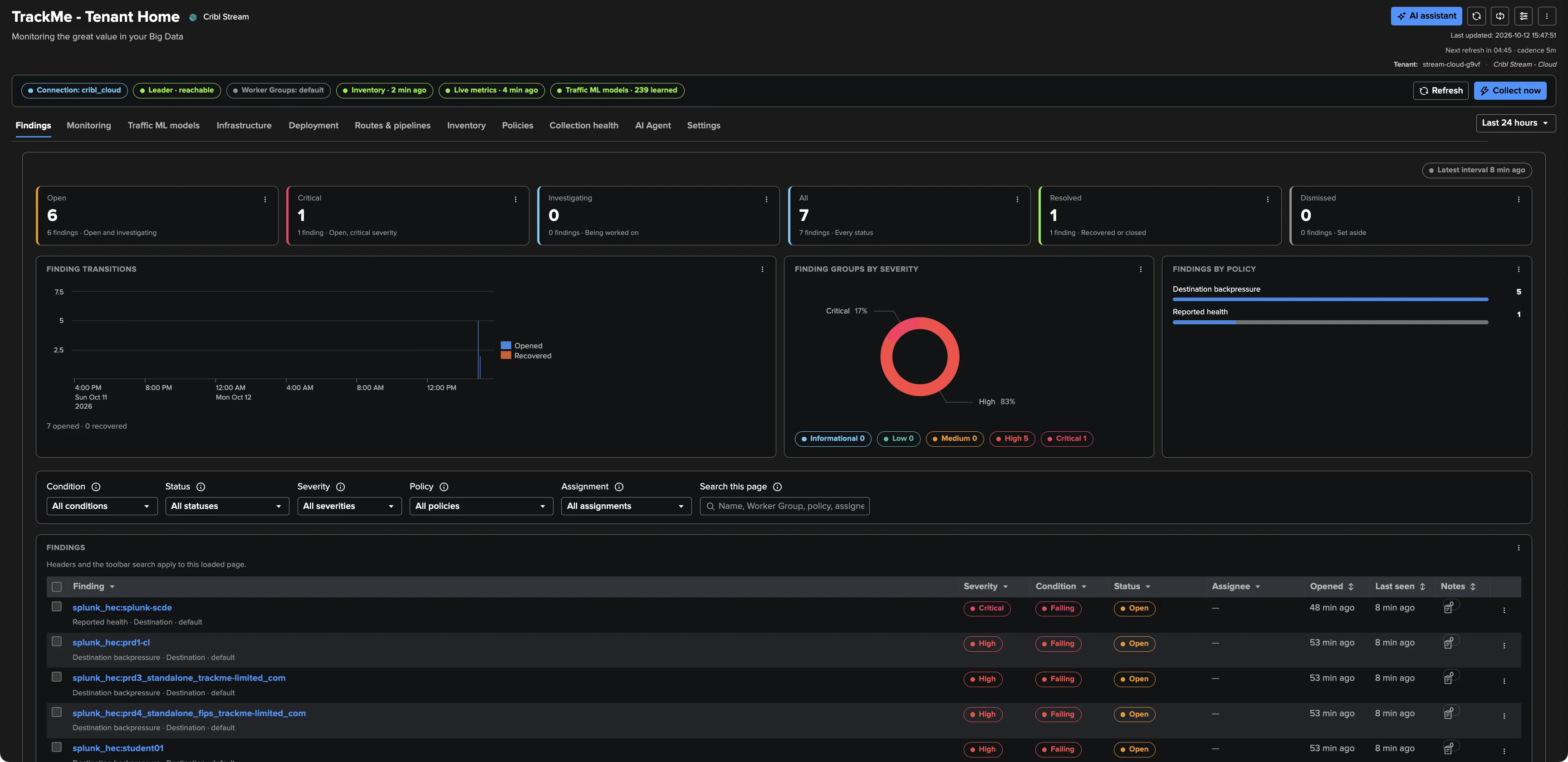Open the Routes & pipelines tab

pyautogui.click(x=392, y=125)
